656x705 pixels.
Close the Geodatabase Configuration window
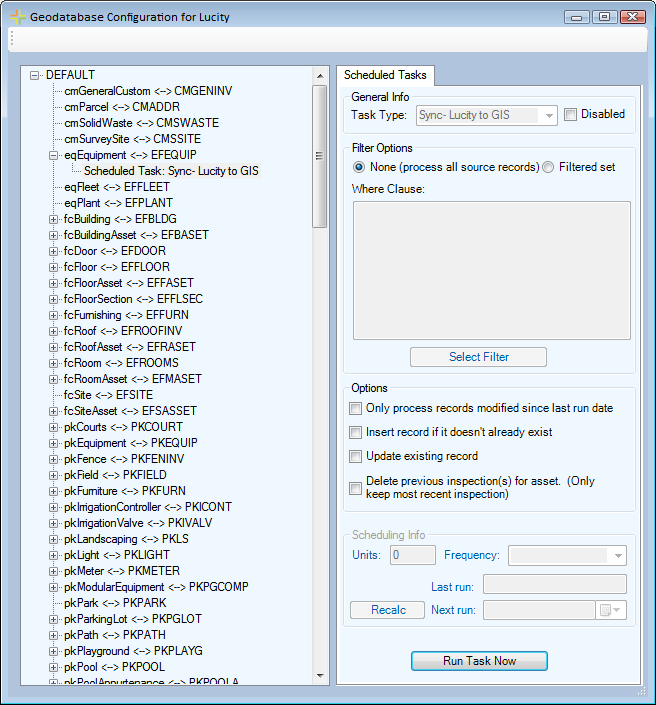point(633,17)
